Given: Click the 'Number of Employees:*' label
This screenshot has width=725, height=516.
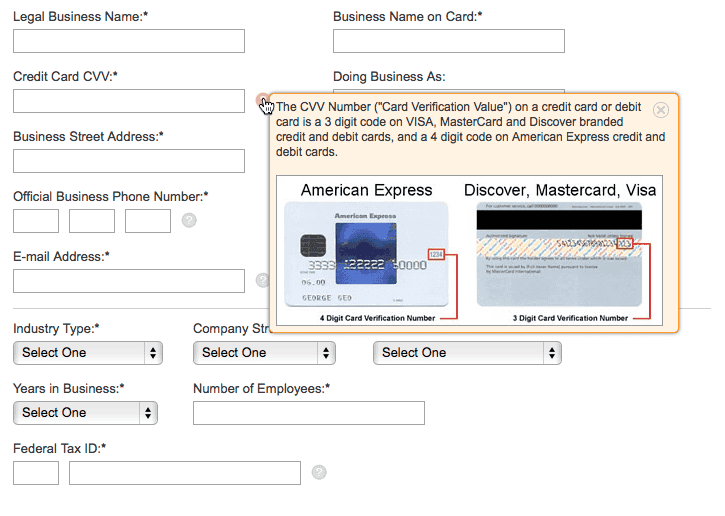Looking at the screenshot, I should [262, 388].
